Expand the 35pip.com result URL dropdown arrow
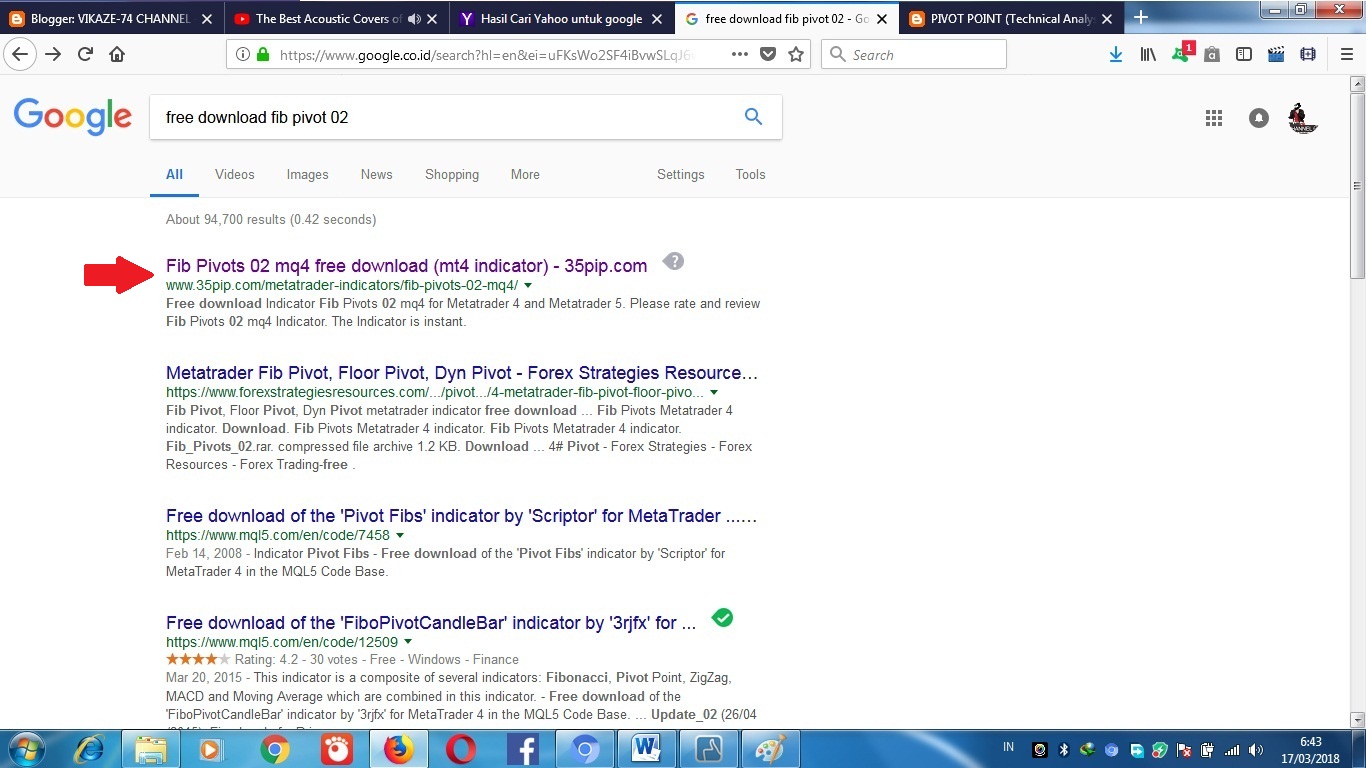 (x=528, y=286)
